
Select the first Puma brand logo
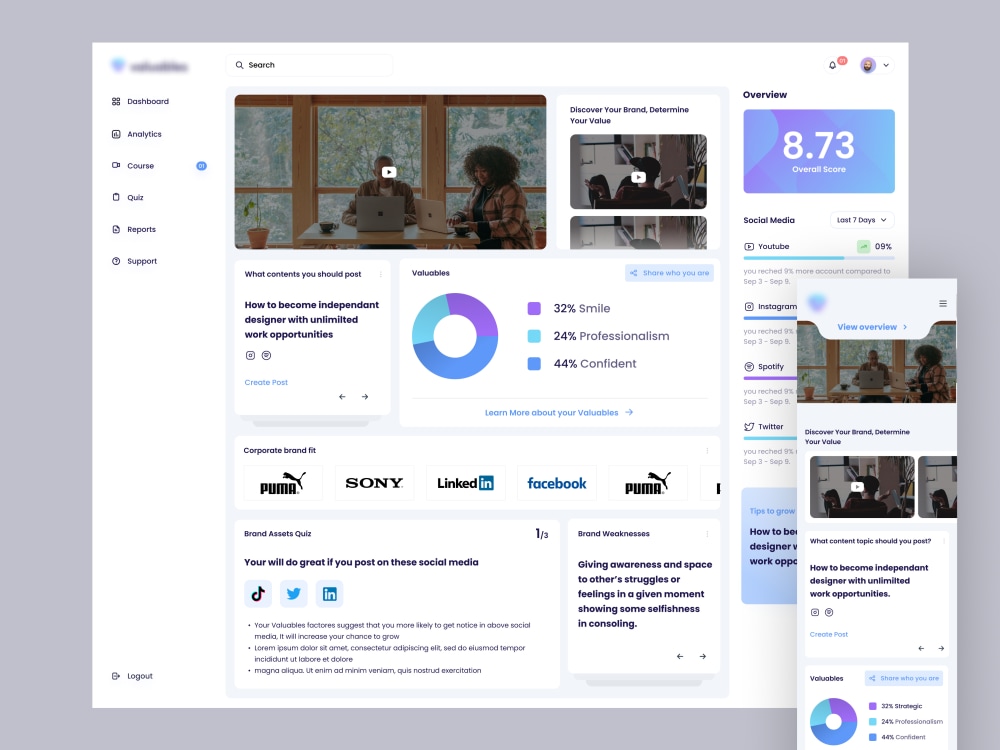[x=283, y=483]
